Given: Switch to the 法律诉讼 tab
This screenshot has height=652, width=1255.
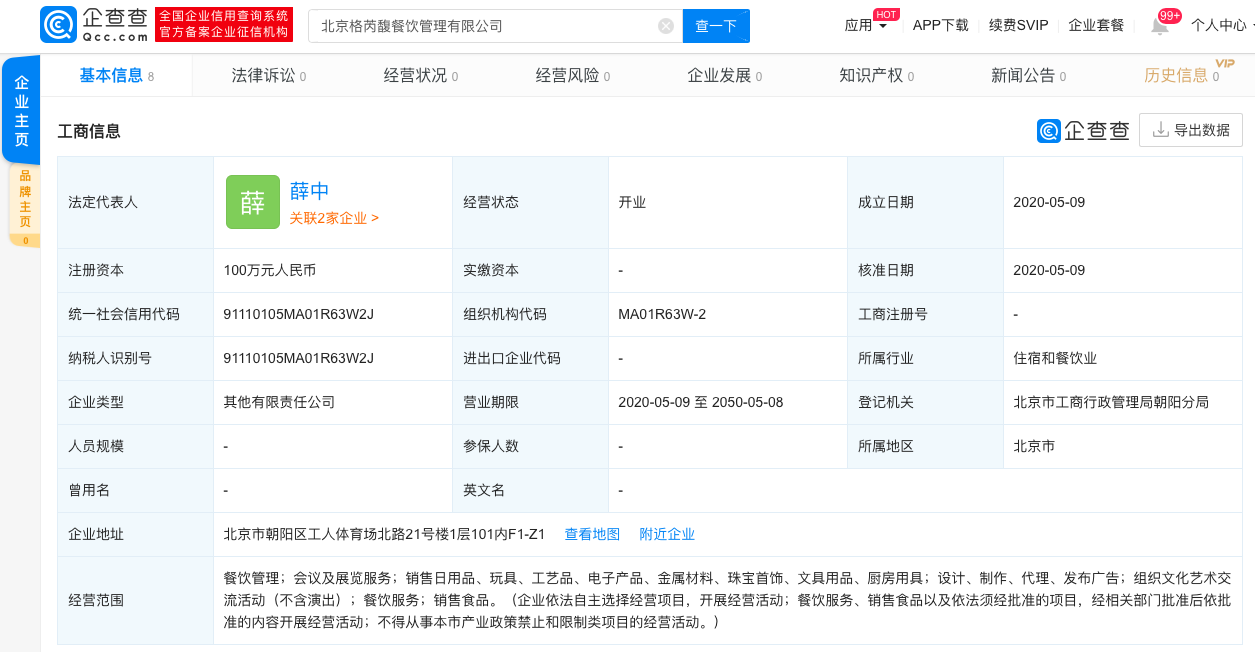Looking at the screenshot, I should click(x=264, y=75).
